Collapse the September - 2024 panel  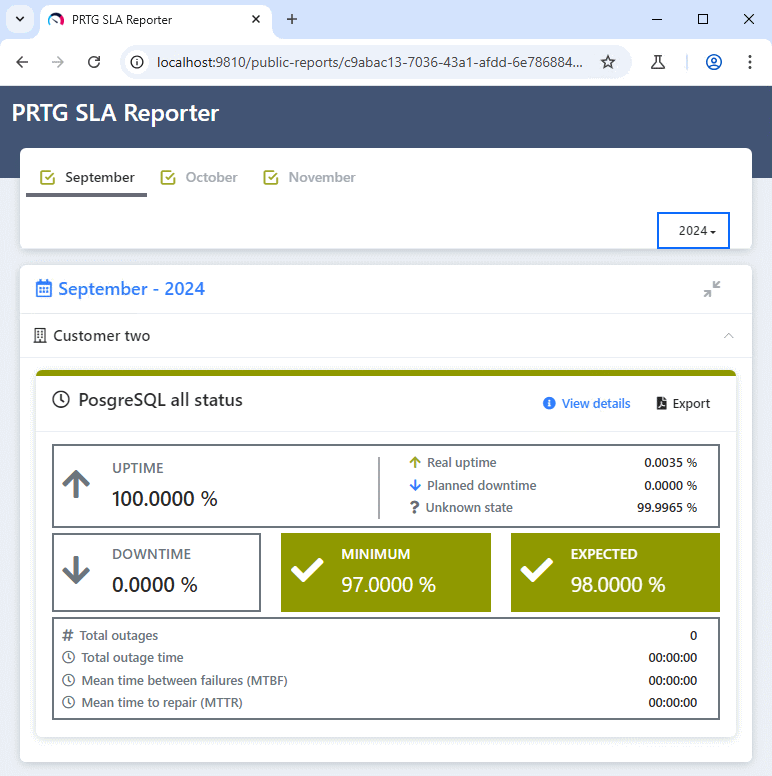(x=712, y=289)
